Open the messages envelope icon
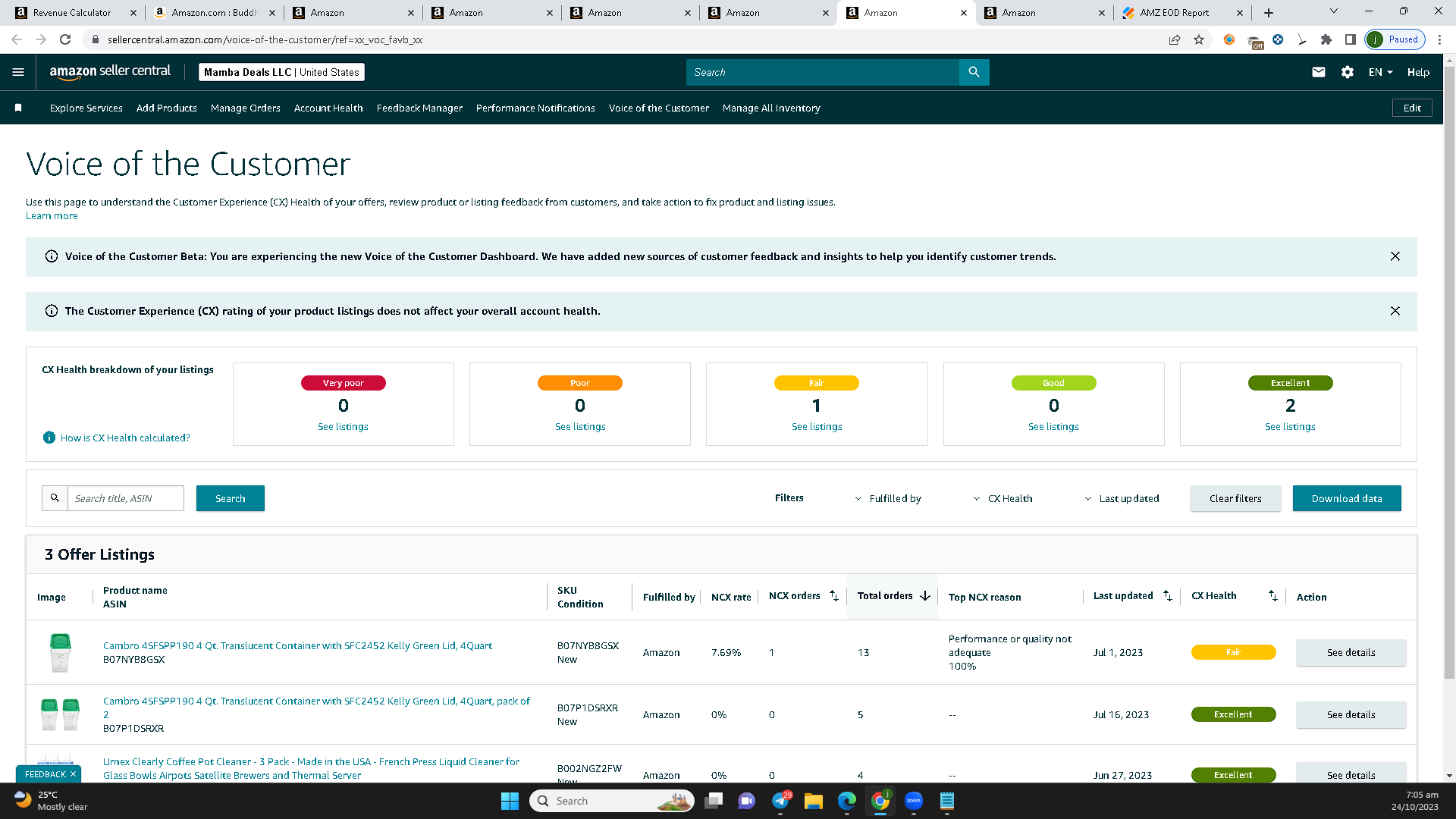 [x=1319, y=72]
